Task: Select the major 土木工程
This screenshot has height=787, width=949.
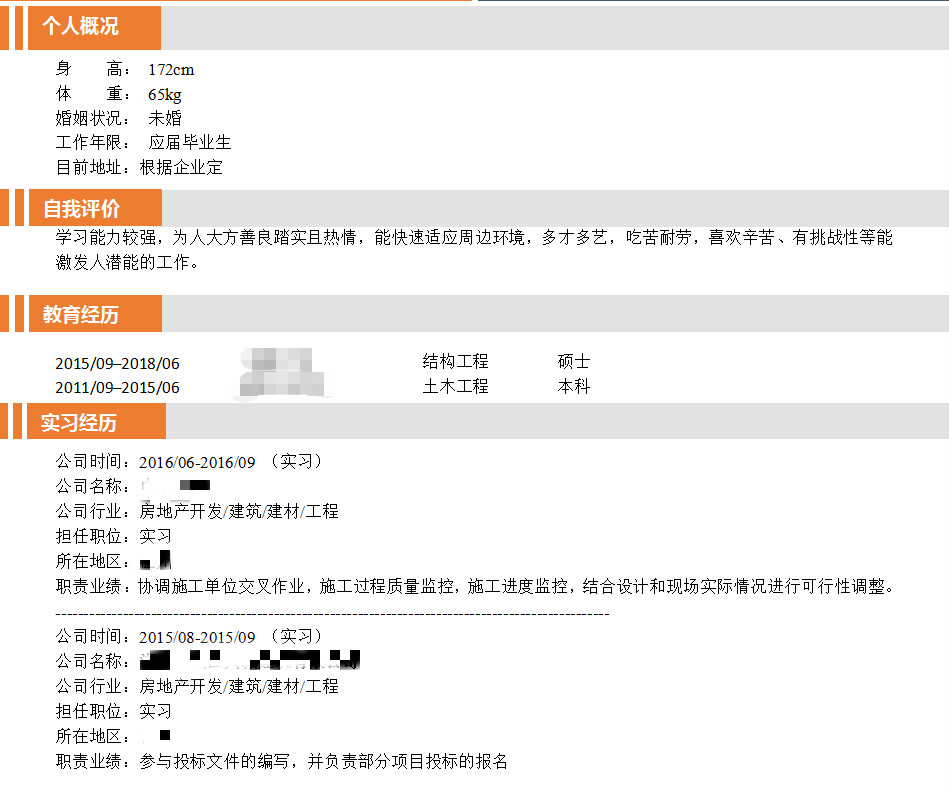Action: point(455,386)
